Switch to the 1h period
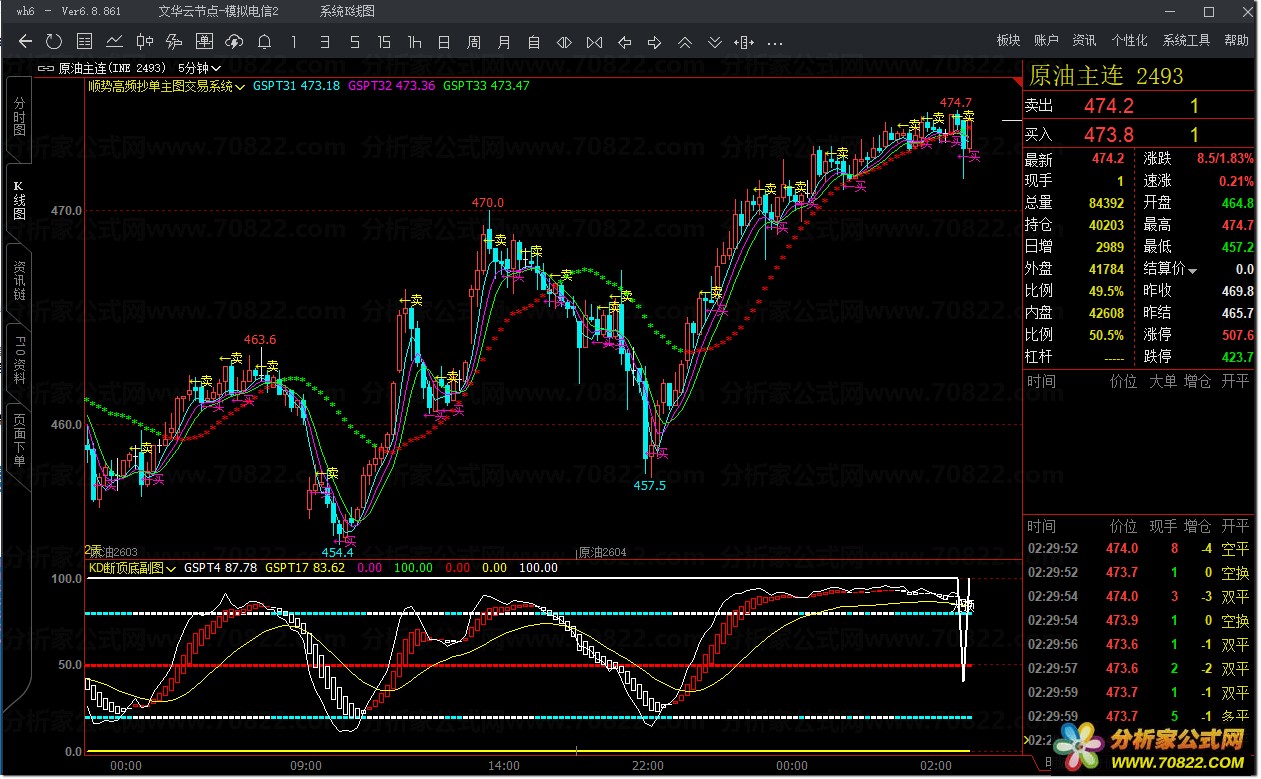 point(414,41)
